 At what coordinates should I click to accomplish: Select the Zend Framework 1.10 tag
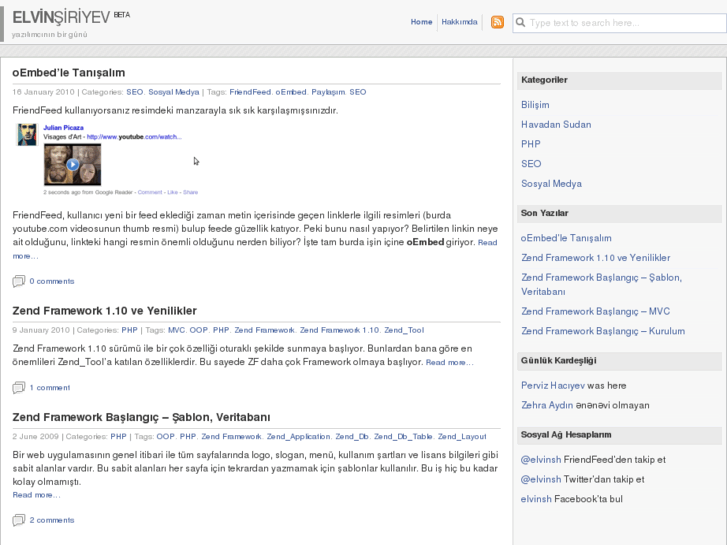click(x=339, y=330)
